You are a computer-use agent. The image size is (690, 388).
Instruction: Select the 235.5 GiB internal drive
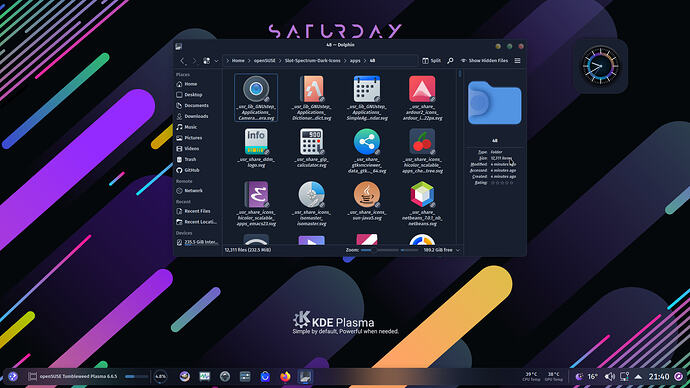tap(197, 242)
